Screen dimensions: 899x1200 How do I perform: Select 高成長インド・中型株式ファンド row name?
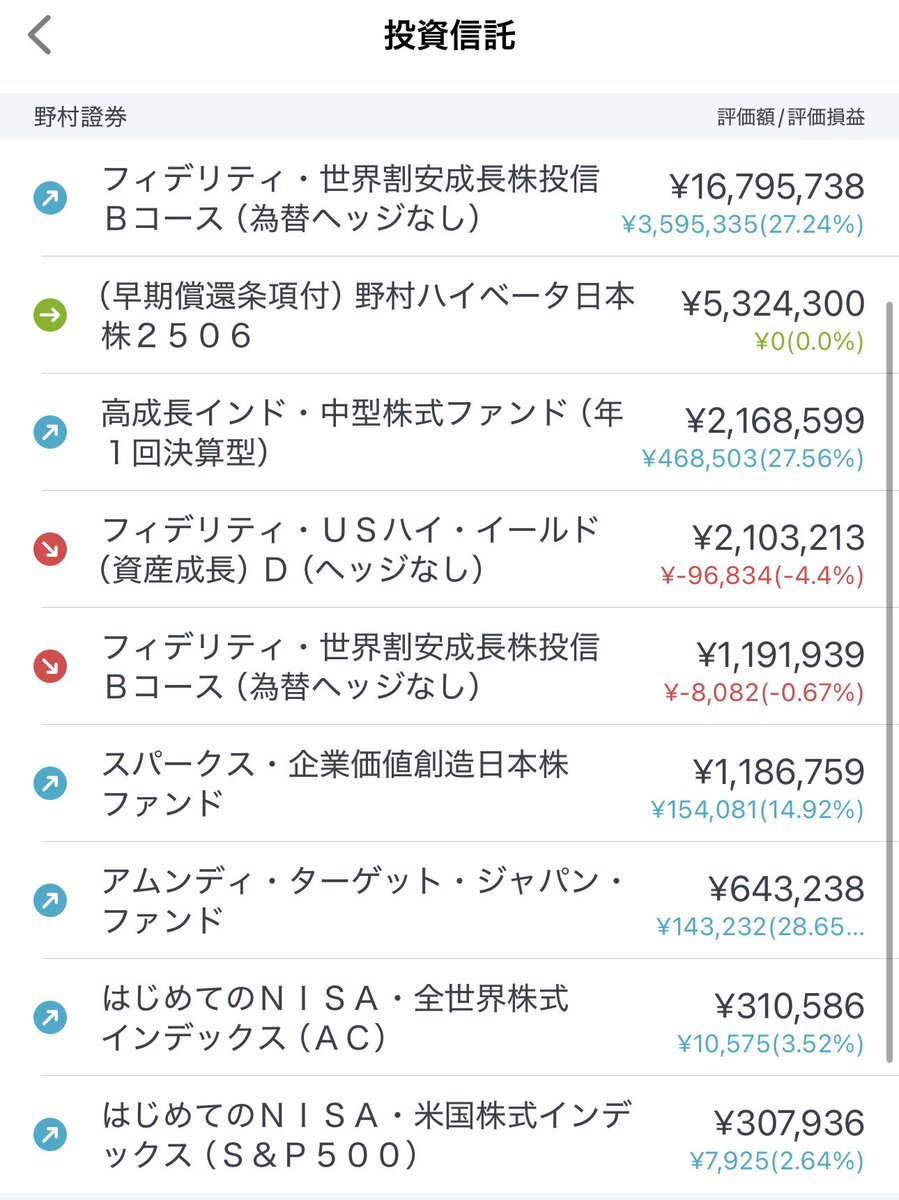click(362, 433)
